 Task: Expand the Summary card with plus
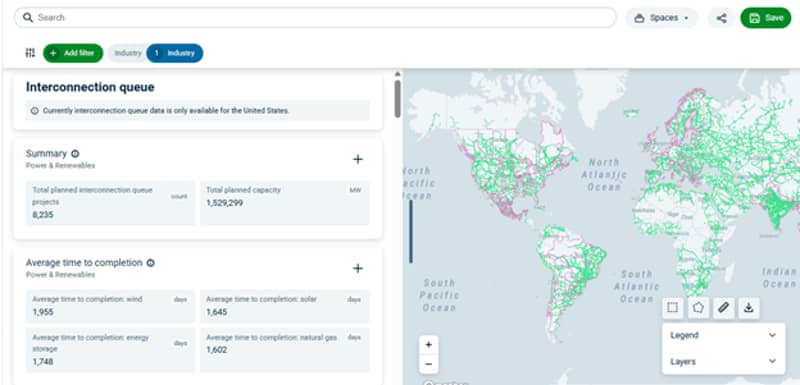click(358, 159)
